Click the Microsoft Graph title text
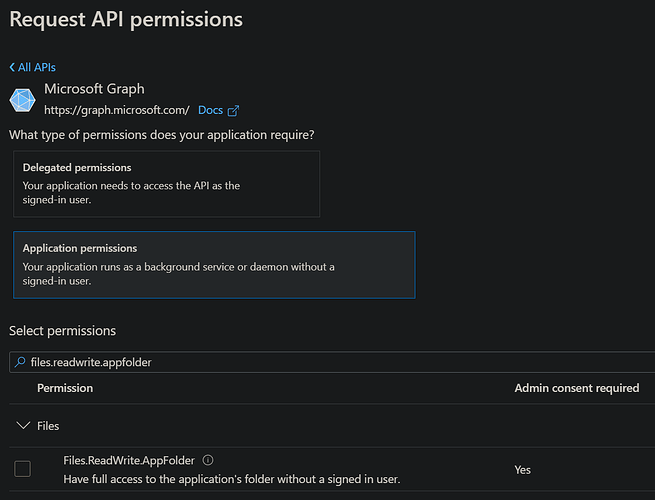Screen dimensions: 655x500 tap(94, 89)
